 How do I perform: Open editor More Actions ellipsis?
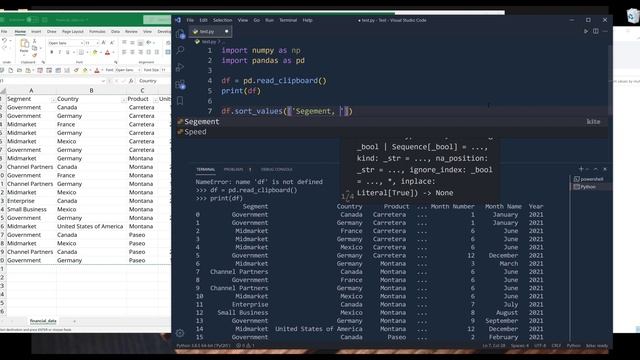point(605,31)
